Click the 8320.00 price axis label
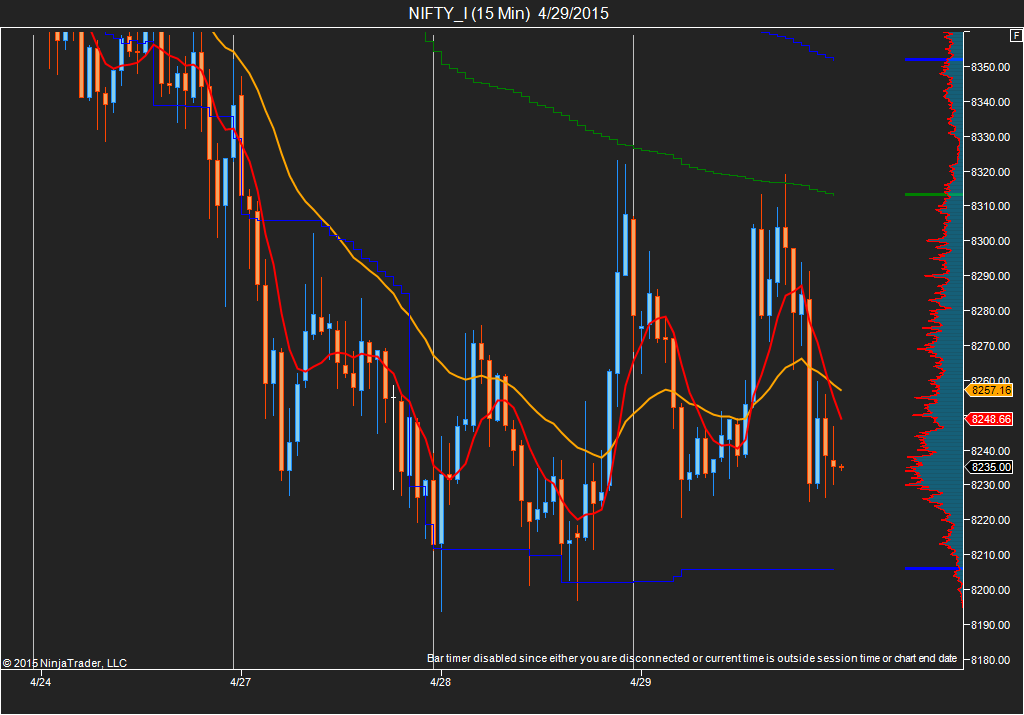This screenshot has width=1024, height=715. [x=990, y=172]
